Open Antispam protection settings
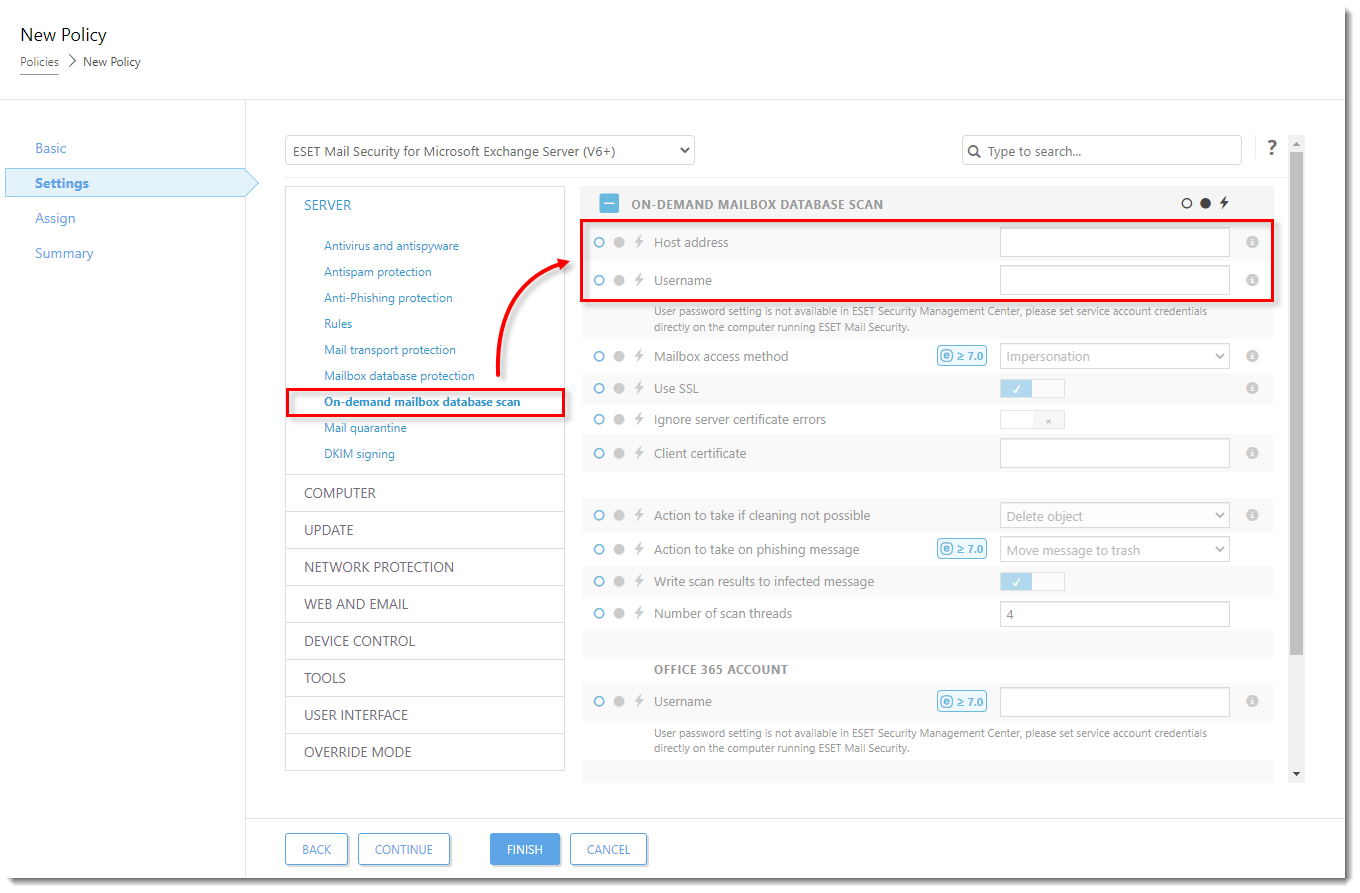The height and width of the screenshot is (893, 1360). pyautogui.click(x=378, y=272)
